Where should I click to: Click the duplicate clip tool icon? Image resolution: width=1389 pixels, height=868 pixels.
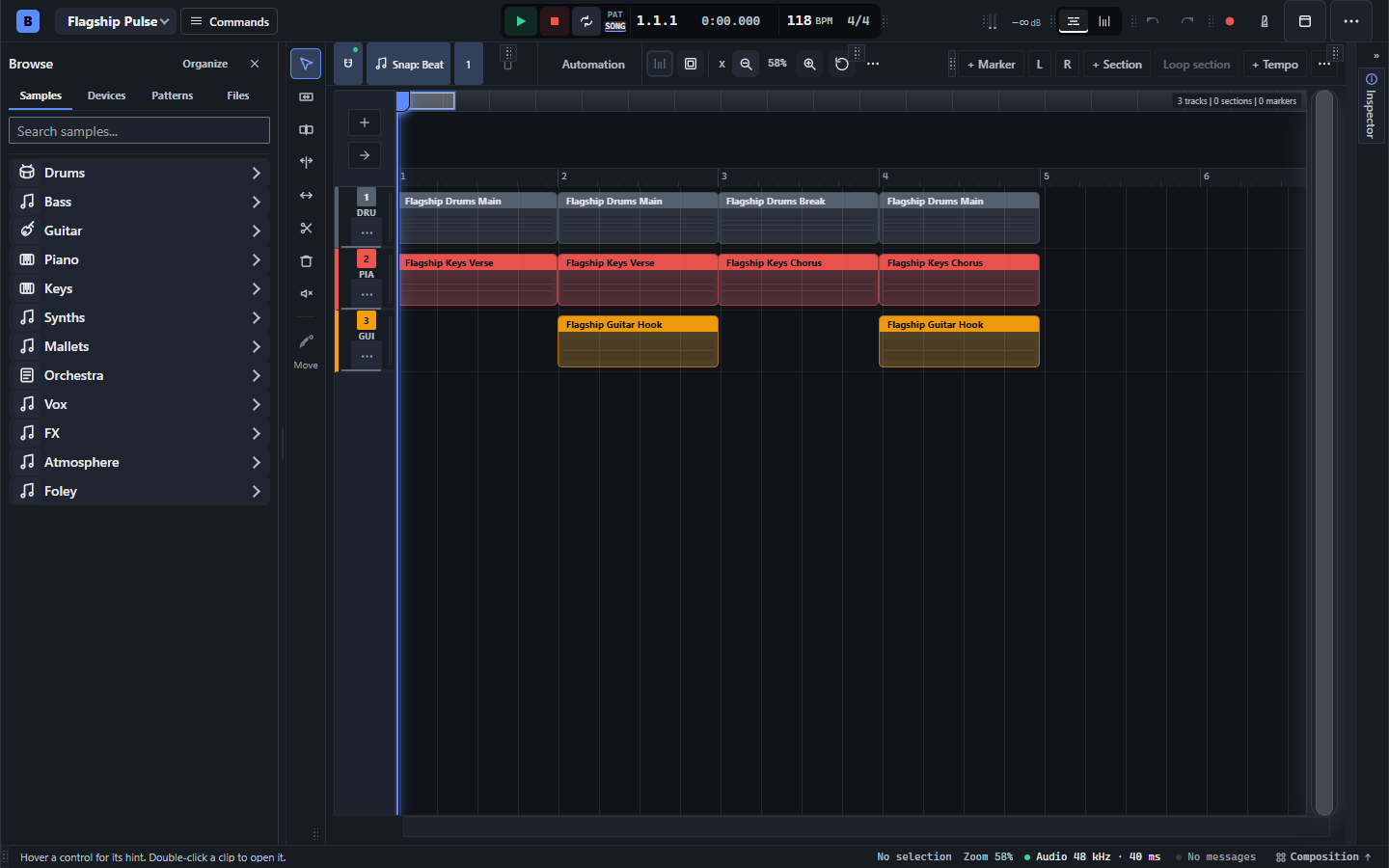coord(306,129)
